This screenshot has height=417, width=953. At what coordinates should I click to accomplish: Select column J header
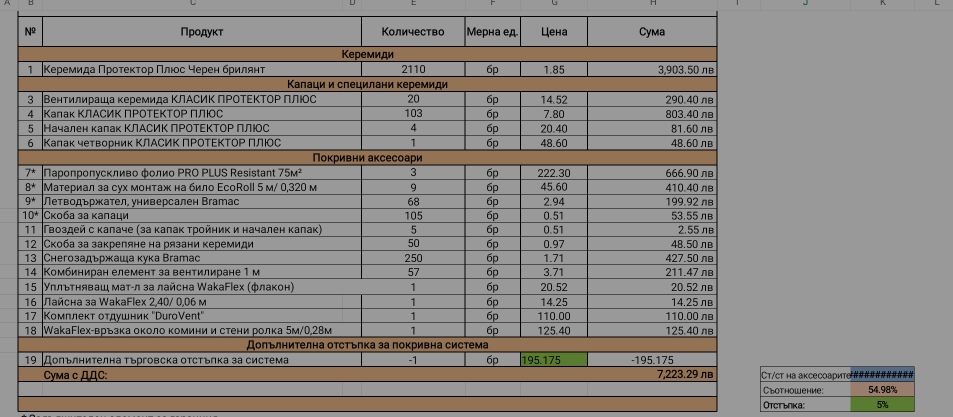pyautogui.click(x=804, y=4)
